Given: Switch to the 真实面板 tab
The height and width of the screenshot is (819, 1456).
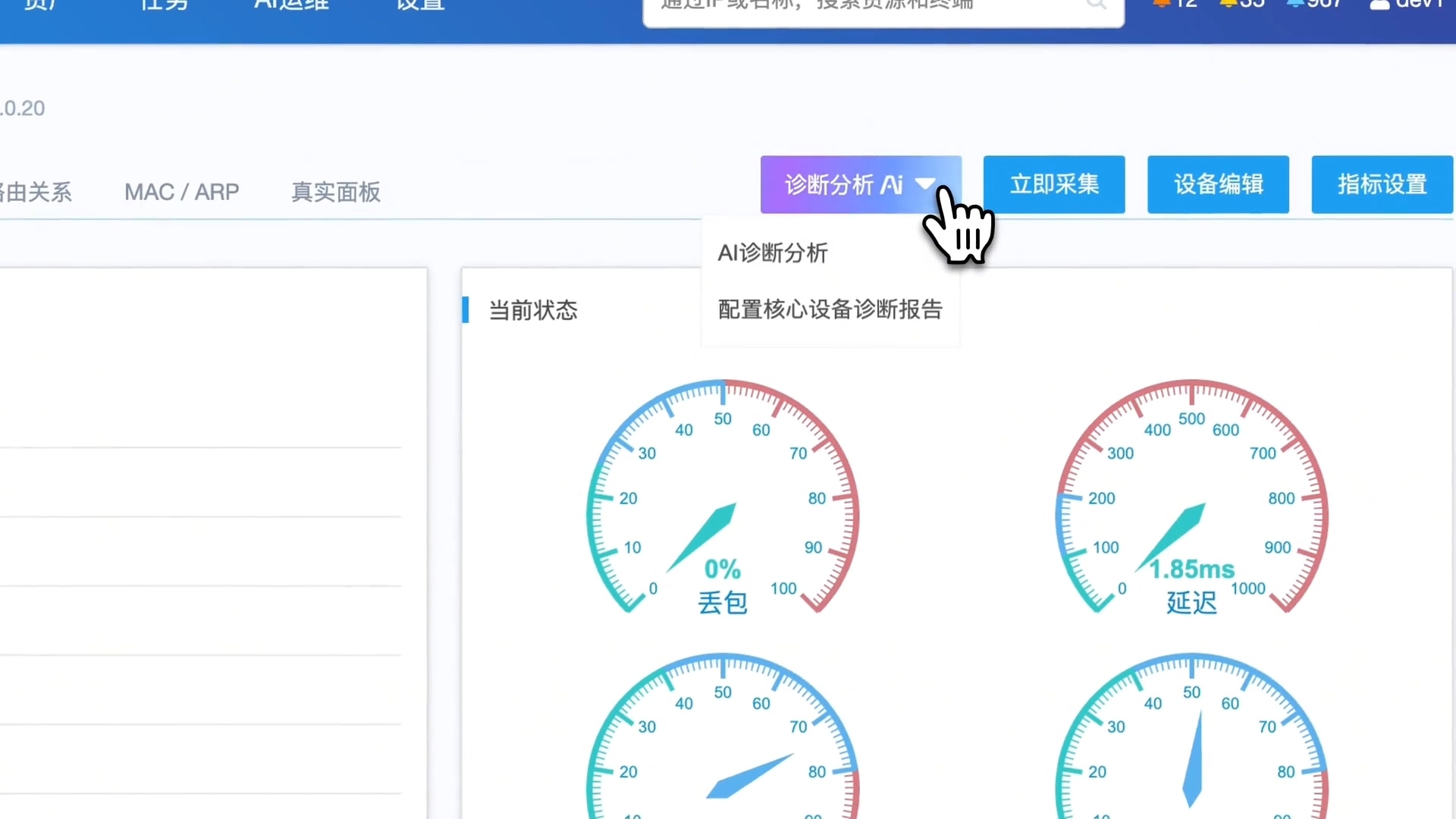Looking at the screenshot, I should coord(335,192).
